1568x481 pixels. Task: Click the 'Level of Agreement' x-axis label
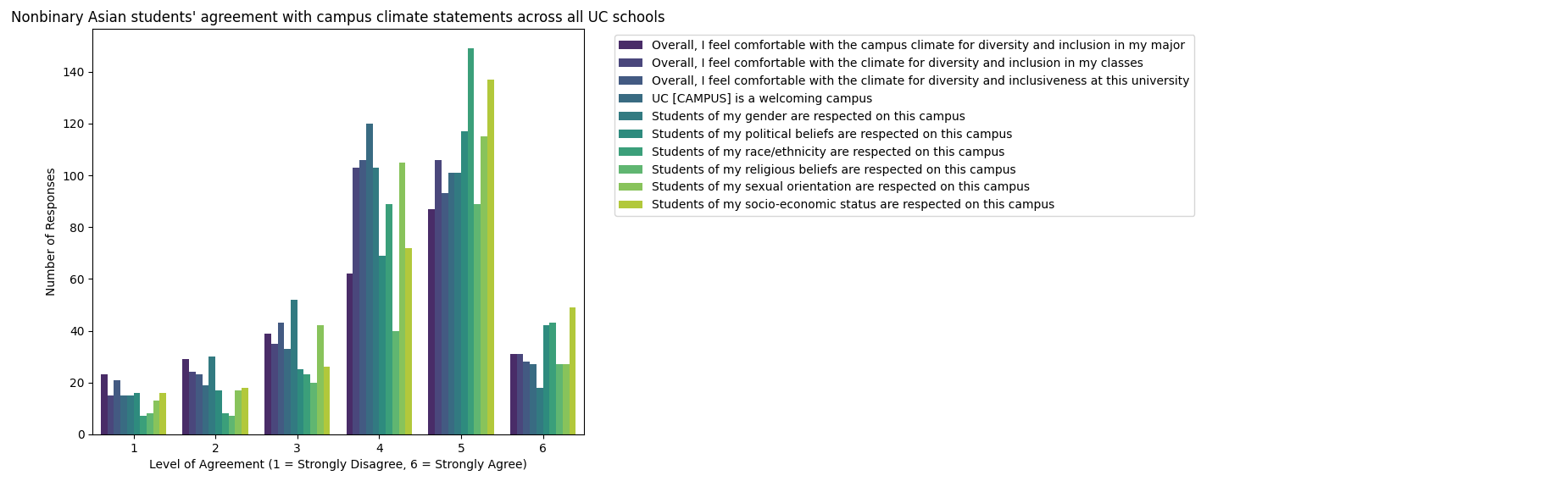coord(337,464)
